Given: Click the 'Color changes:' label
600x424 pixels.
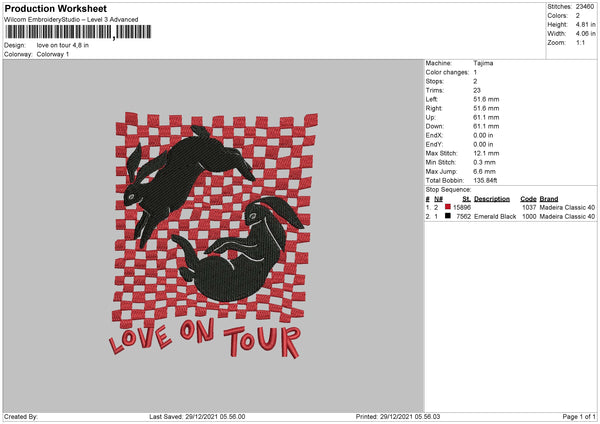Looking at the screenshot, I should [447, 72].
